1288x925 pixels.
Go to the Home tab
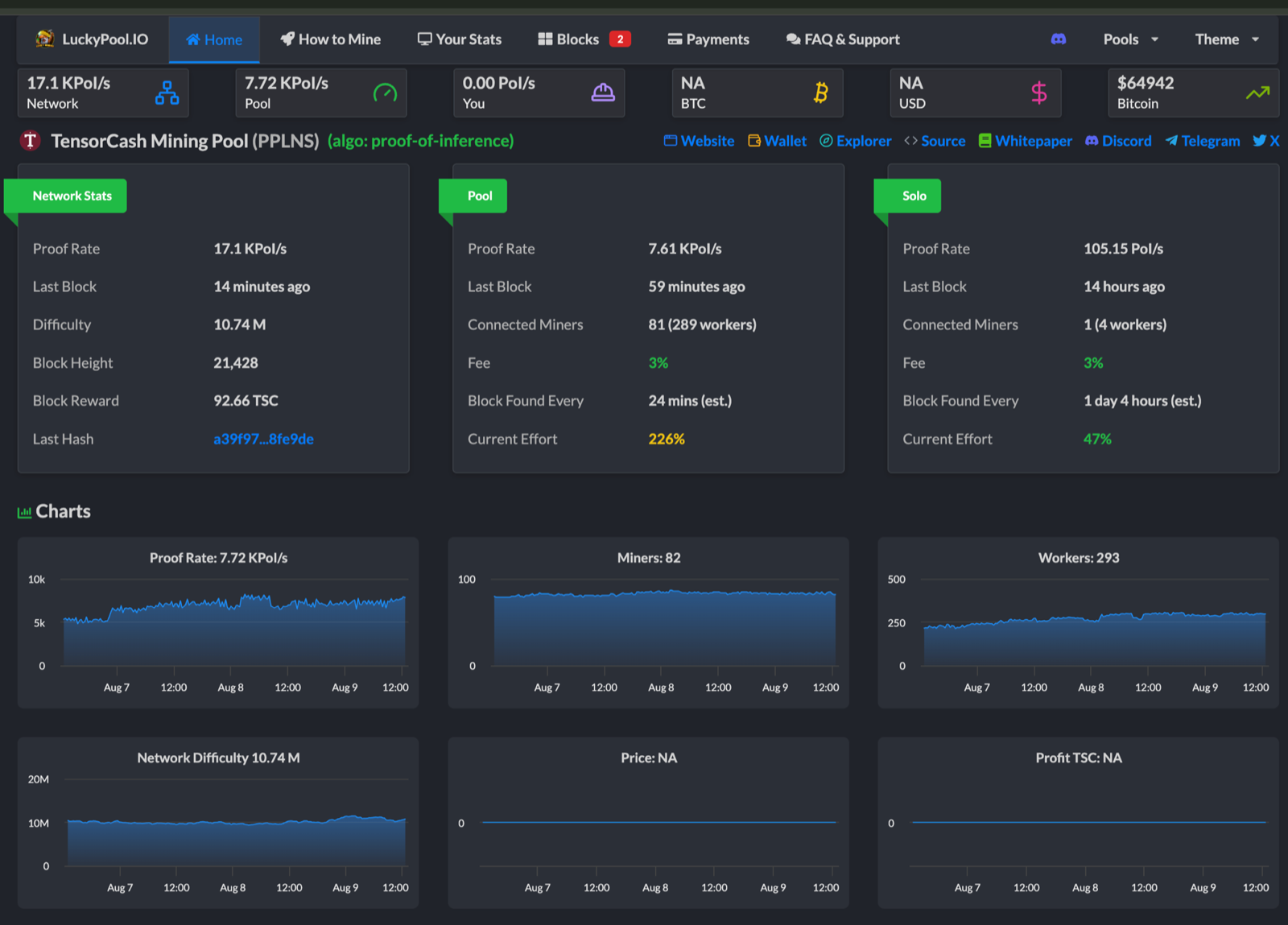click(x=214, y=39)
